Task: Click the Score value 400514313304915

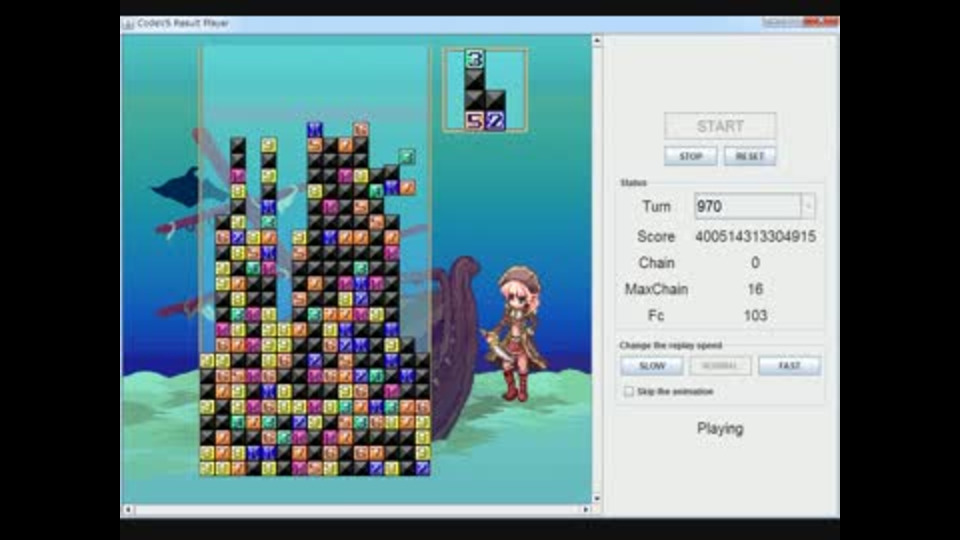Action: (x=756, y=236)
